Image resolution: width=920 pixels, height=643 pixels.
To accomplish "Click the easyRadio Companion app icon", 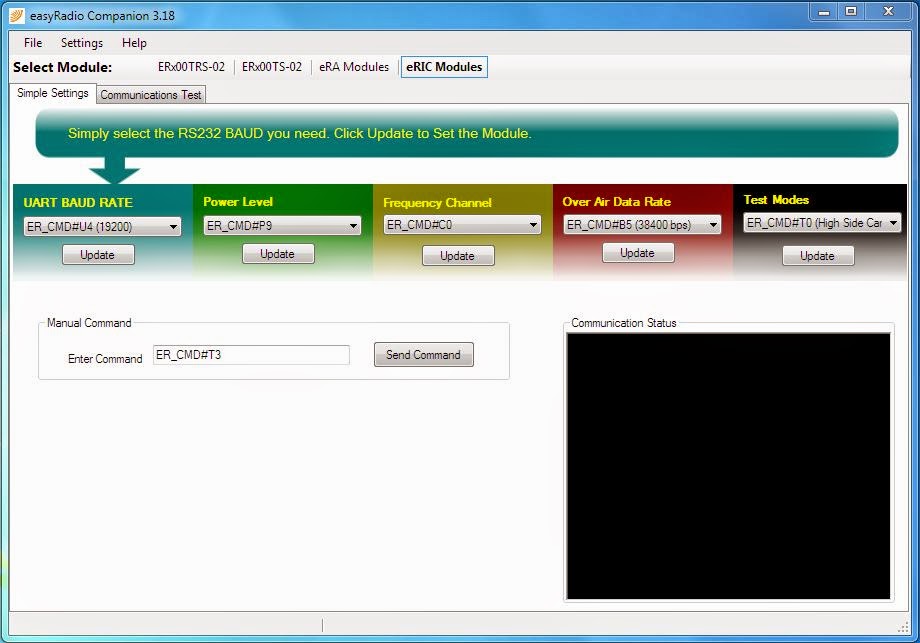I will click(x=17, y=16).
